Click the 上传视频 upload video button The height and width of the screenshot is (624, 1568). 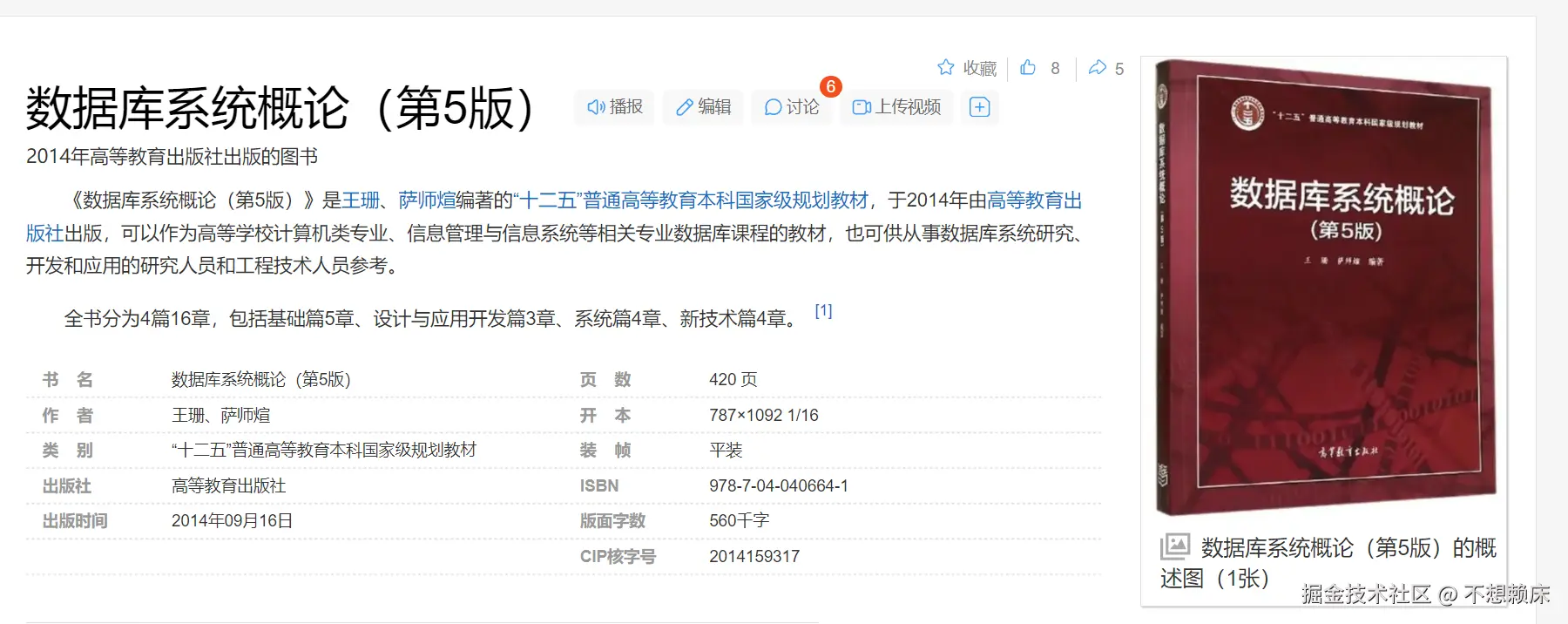point(896,107)
